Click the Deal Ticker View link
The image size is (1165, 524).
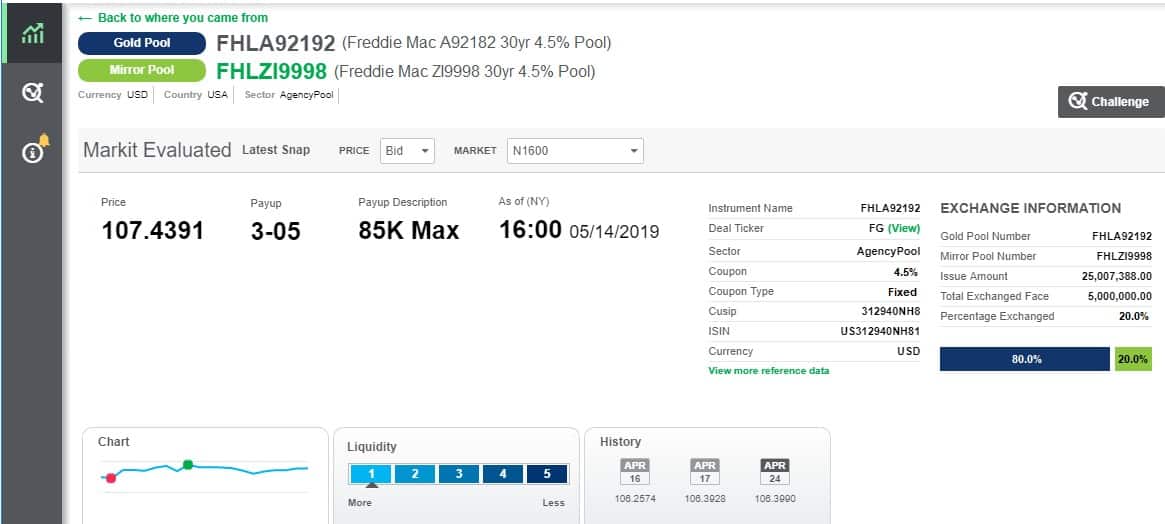[x=903, y=228]
